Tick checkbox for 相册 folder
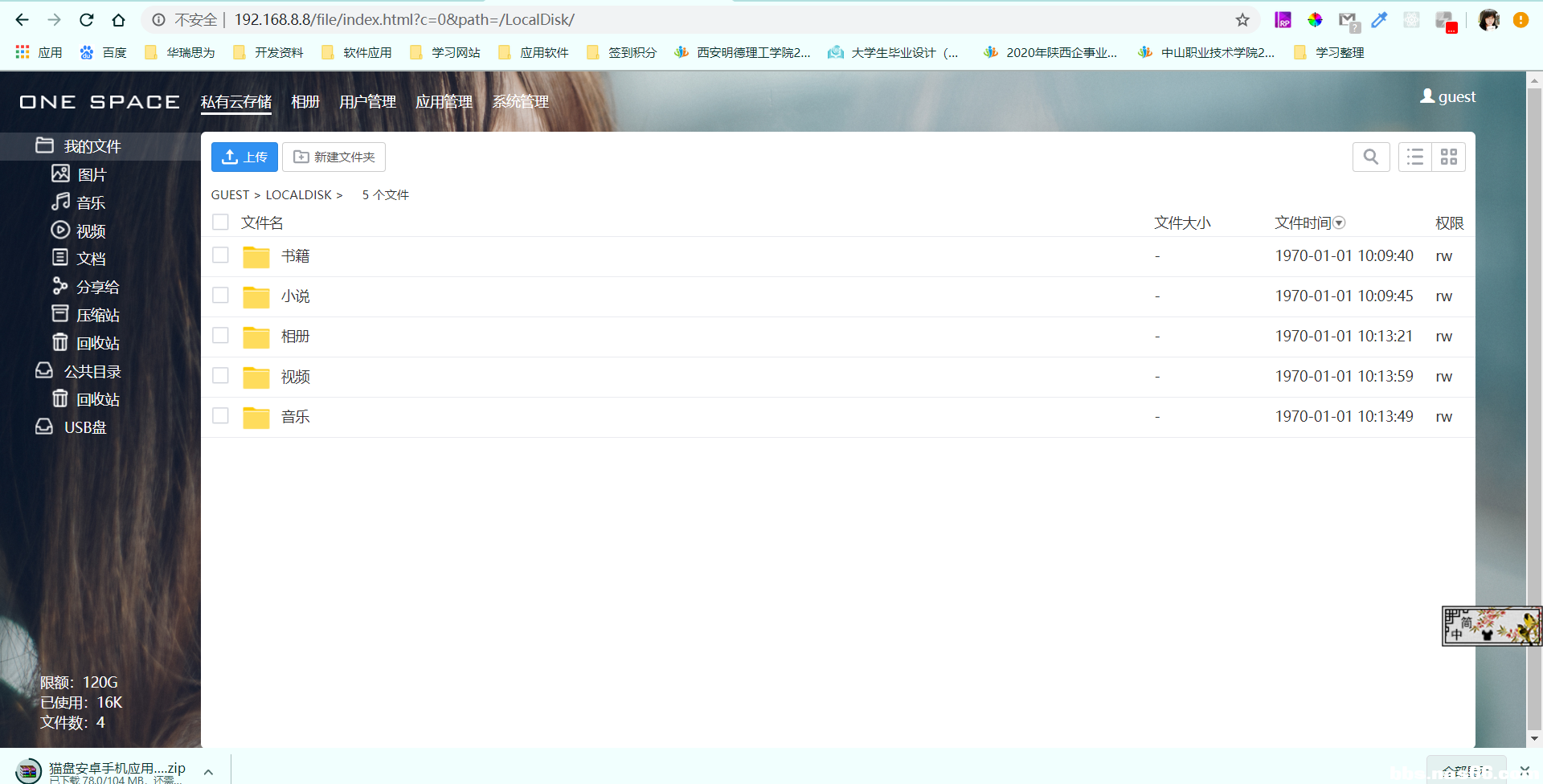Viewport: 1543px width, 784px height. (220, 335)
